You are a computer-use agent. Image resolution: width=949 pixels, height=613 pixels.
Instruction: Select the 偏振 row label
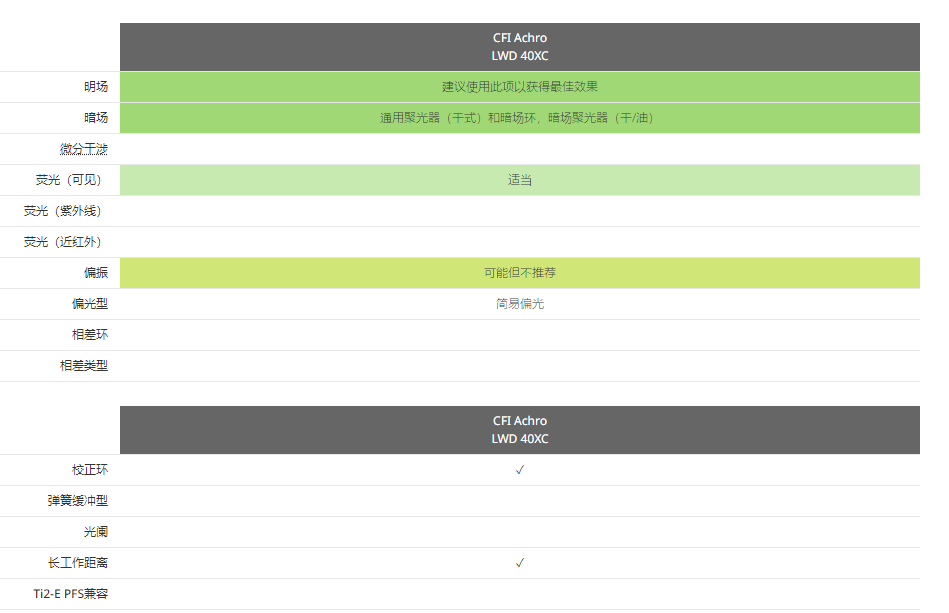click(x=96, y=273)
